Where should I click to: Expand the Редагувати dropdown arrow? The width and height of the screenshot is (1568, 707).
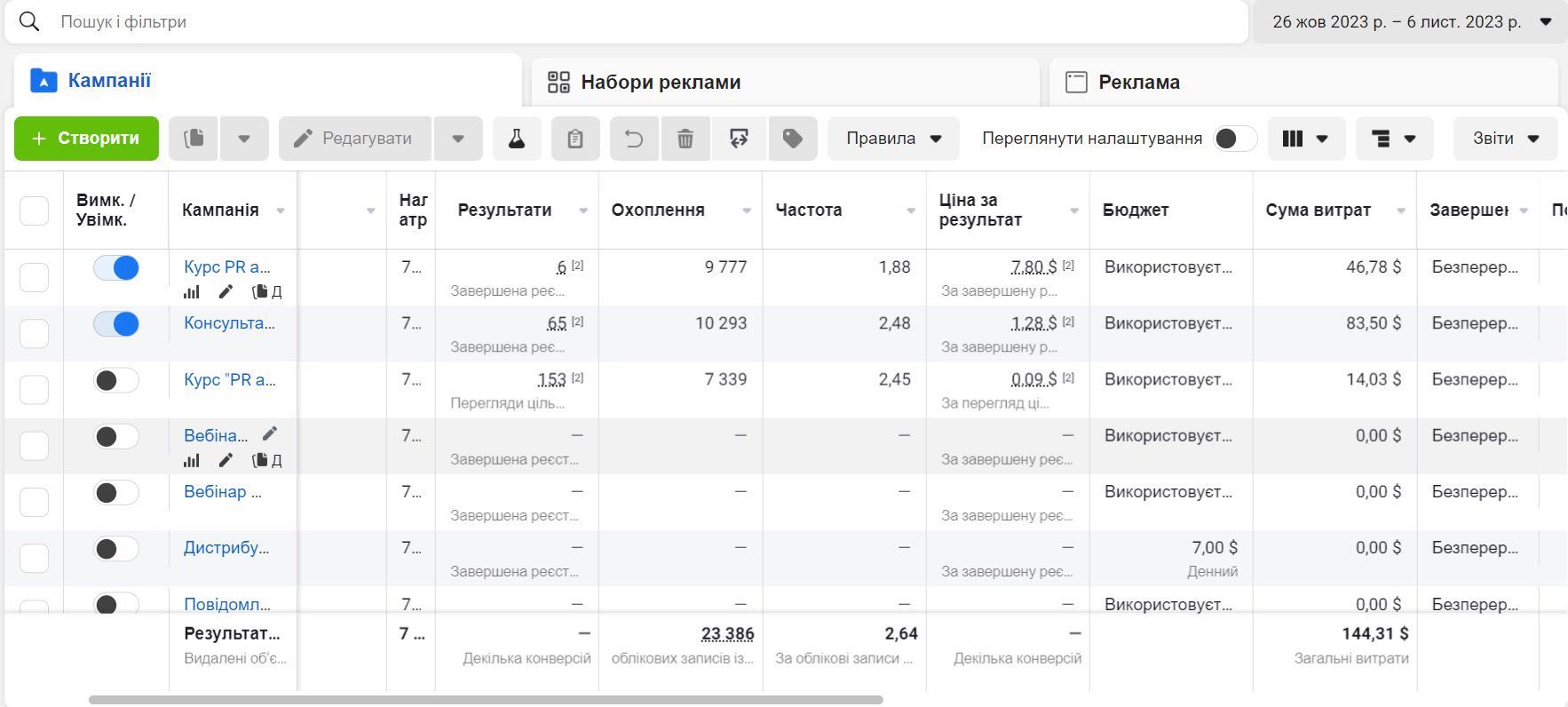tap(458, 139)
